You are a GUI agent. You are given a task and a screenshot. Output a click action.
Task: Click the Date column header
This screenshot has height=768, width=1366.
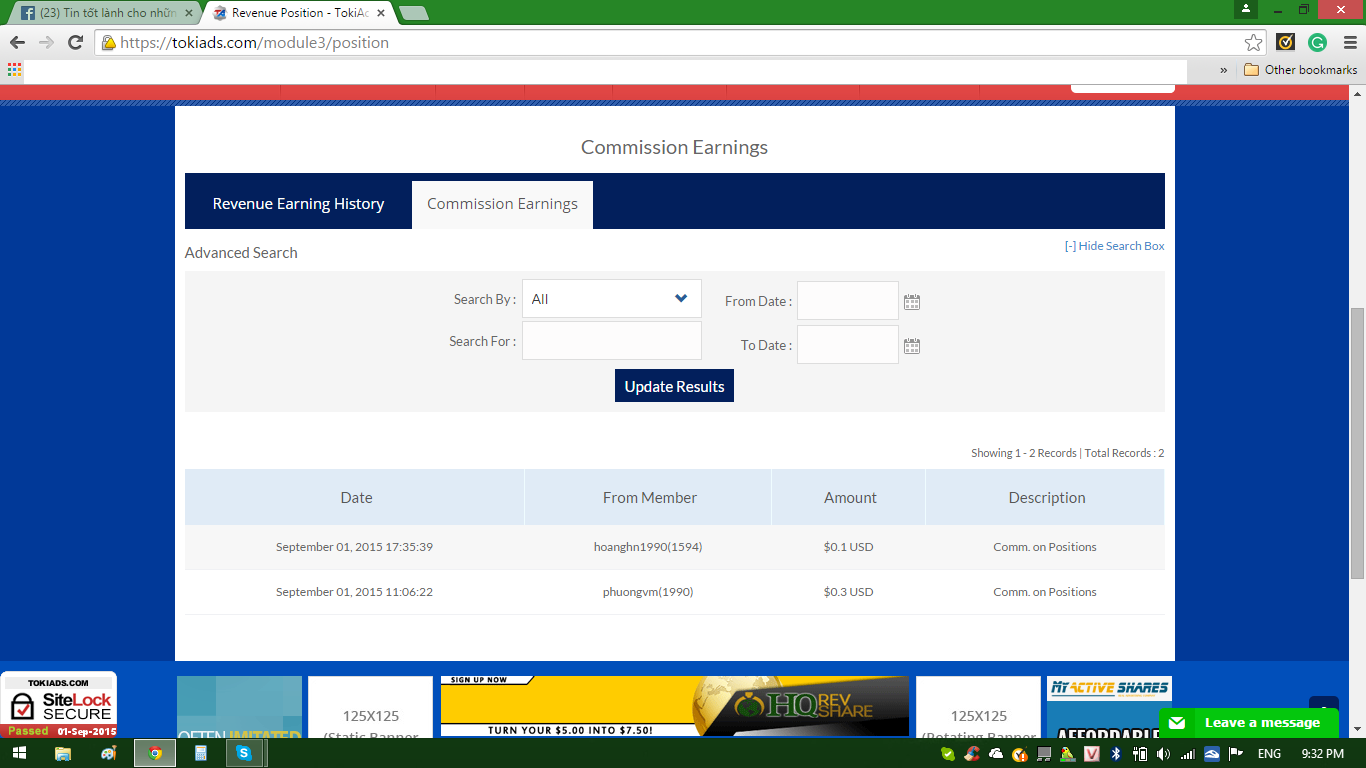click(x=355, y=497)
